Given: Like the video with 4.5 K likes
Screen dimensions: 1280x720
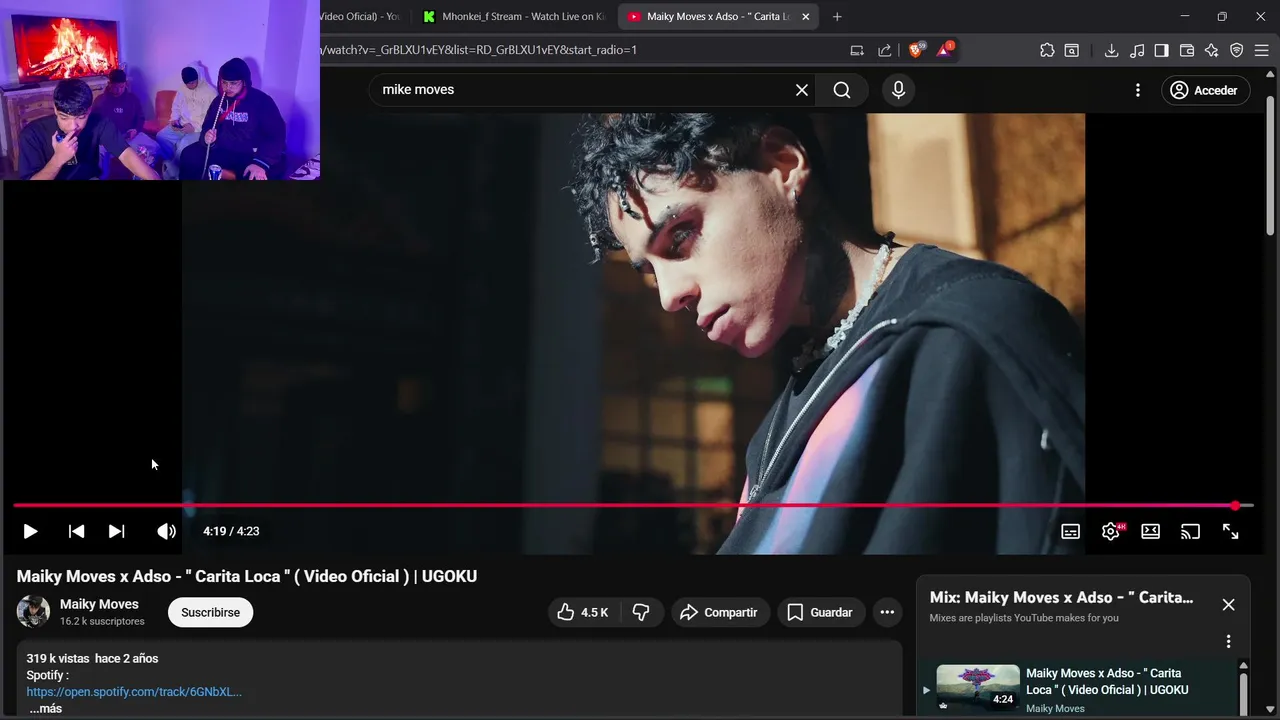Looking at the screenshot, I should (x=584, y=612).
